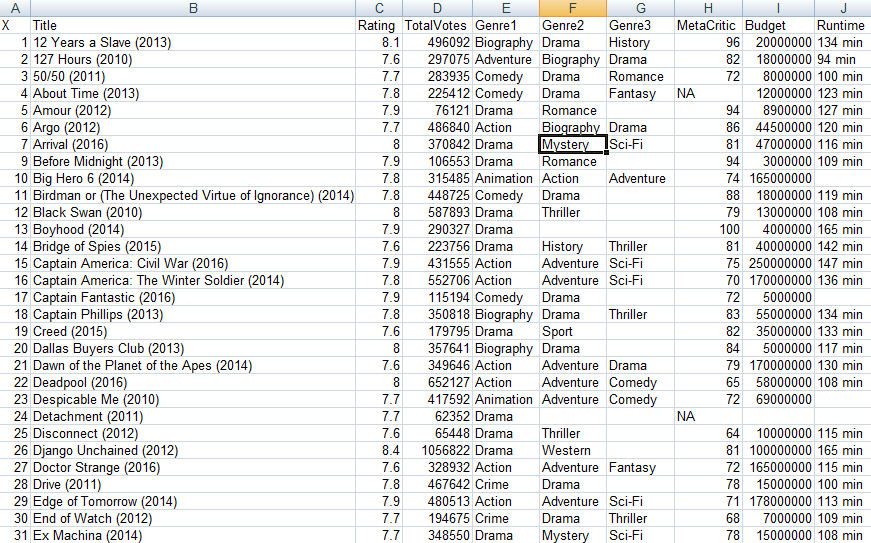Click the Genre3 header cell
Image resolution: width=871 pixels, height=543 pixels.
[x=640, y=26]
